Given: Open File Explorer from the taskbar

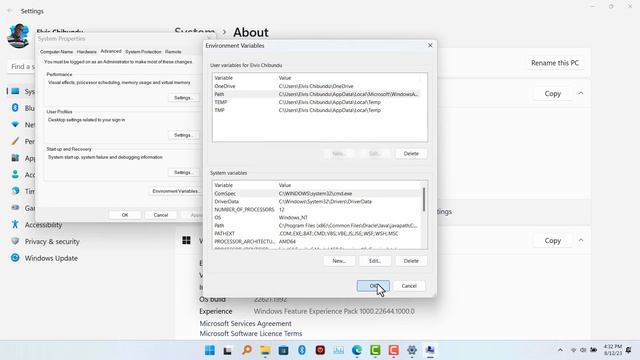Looking at the screenshot, I should tap(265, 350).
